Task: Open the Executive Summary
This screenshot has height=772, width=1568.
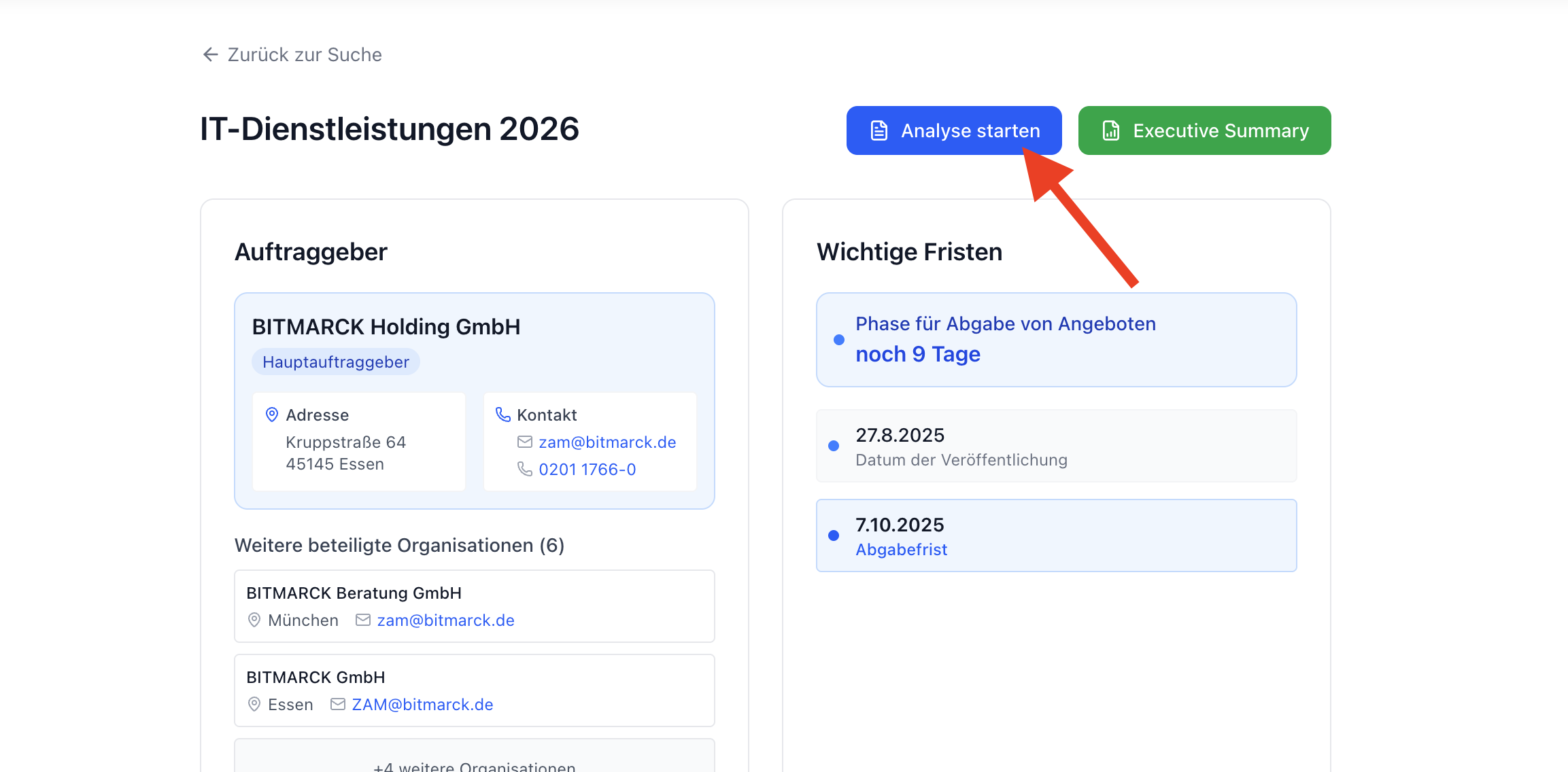Action: coord(1204,130)
